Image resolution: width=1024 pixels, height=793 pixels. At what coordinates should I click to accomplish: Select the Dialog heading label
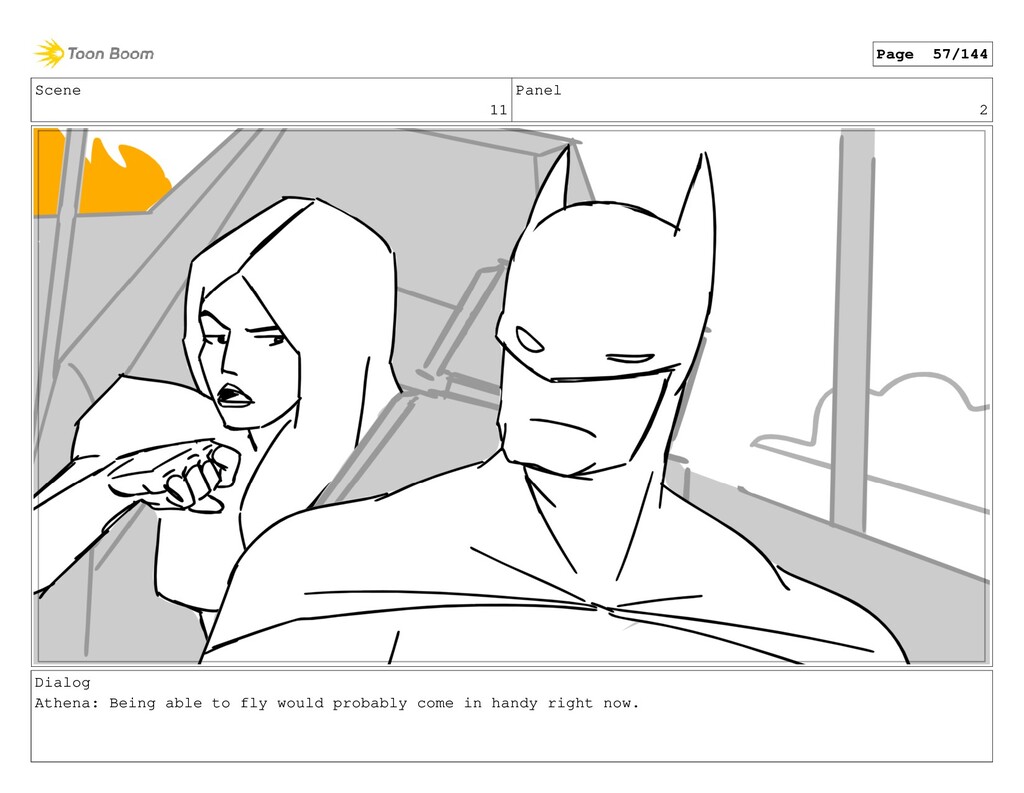point(63,683)
